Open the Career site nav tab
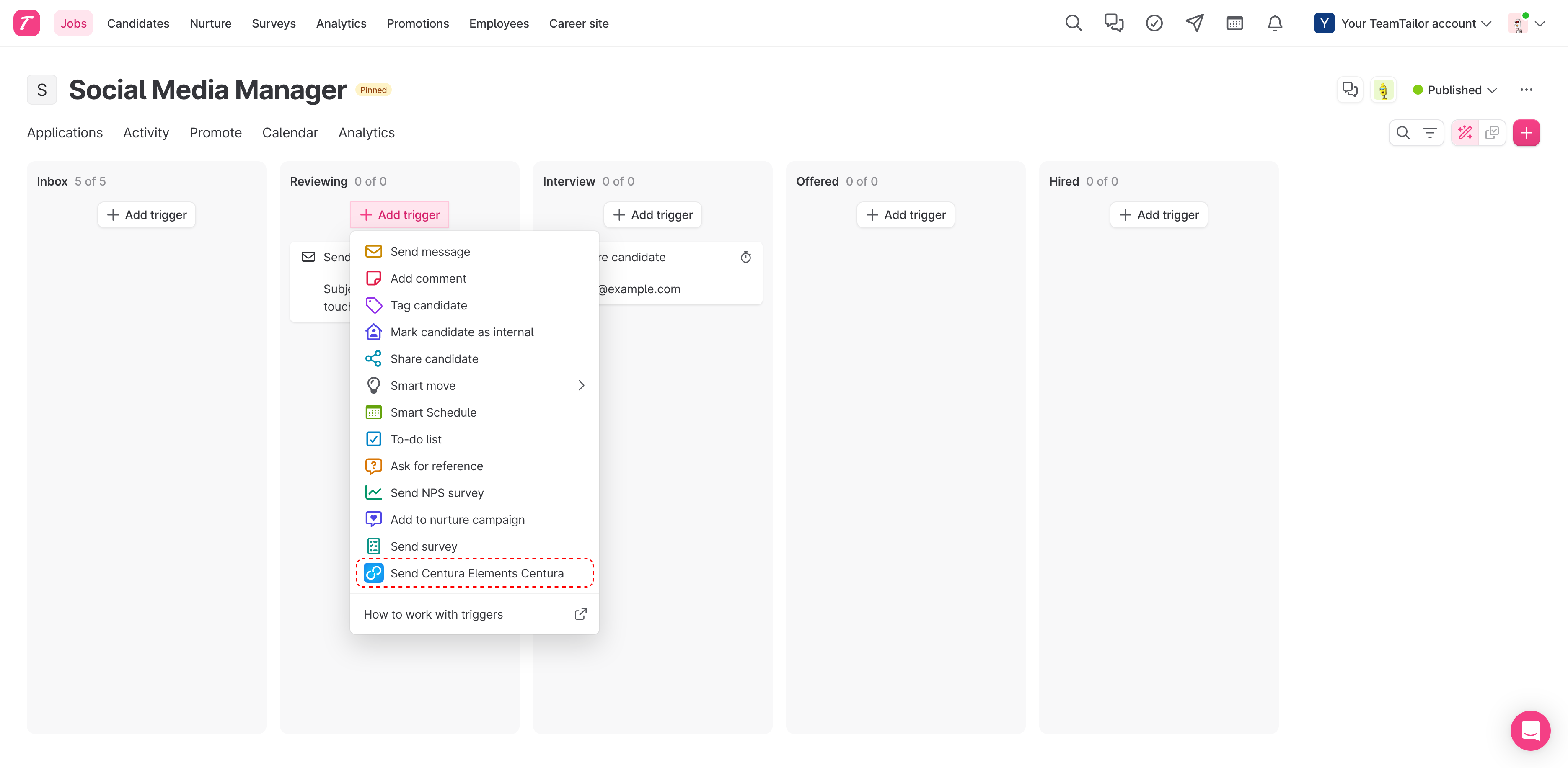This screenshot has height=768, width=1568. click(x=579, y=23)
